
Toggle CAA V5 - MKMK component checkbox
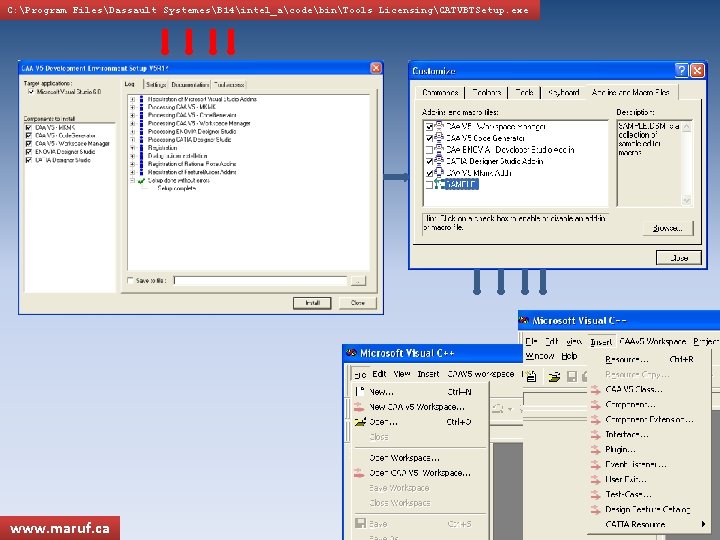pos(29,128)
